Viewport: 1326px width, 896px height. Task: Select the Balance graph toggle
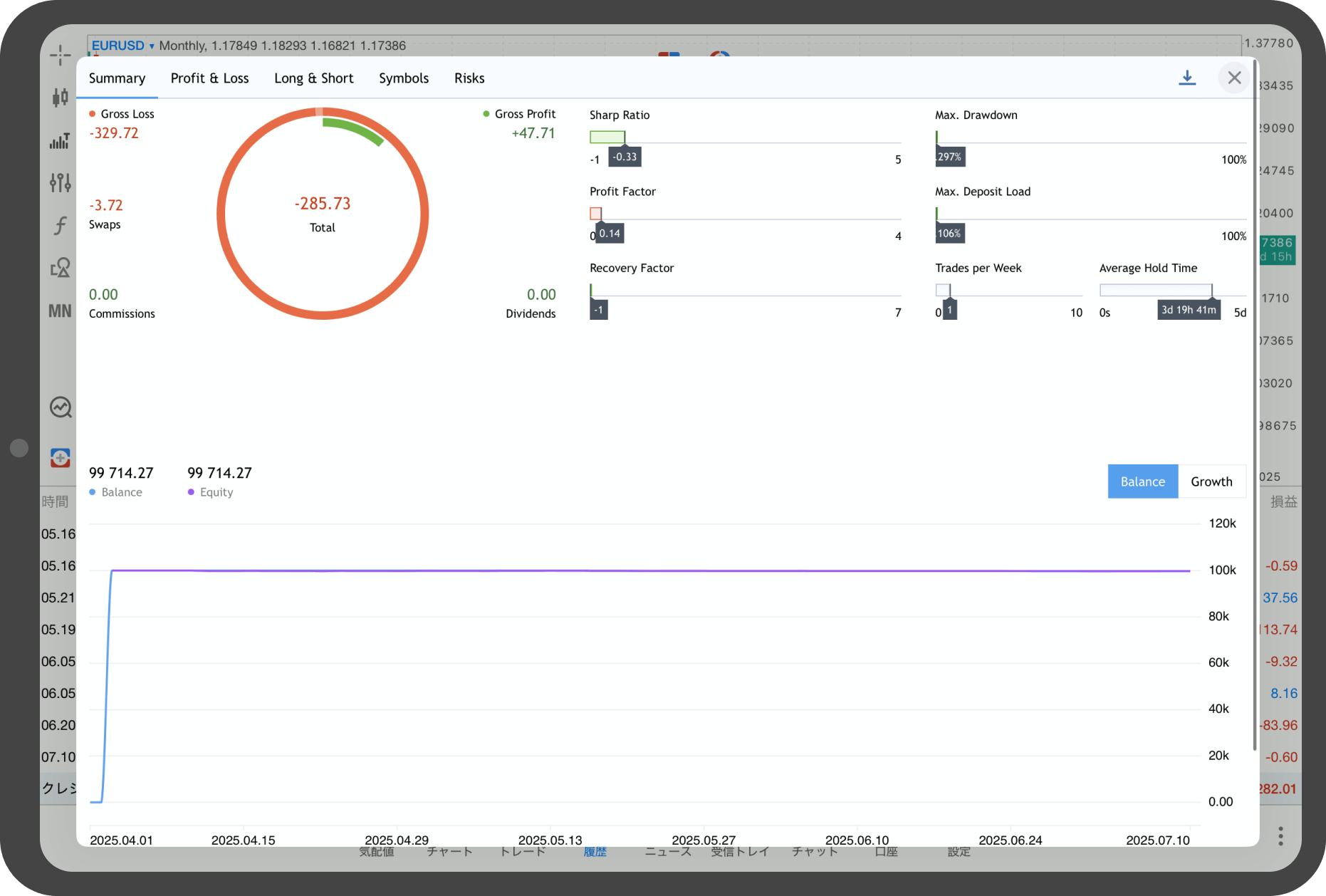coord(1142,481)
